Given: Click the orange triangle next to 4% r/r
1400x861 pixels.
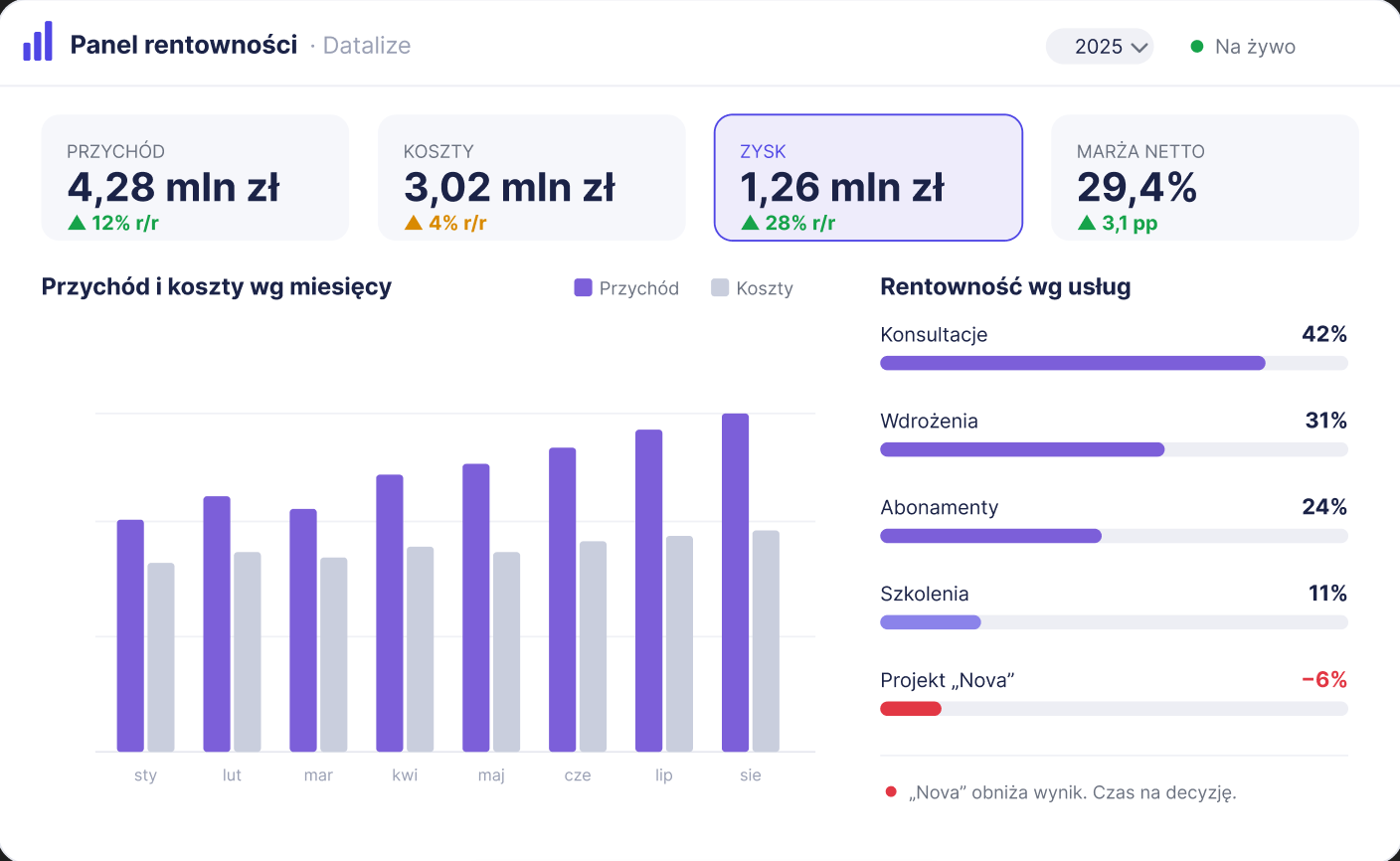Looking at the screenshot, I should point(414,223).
